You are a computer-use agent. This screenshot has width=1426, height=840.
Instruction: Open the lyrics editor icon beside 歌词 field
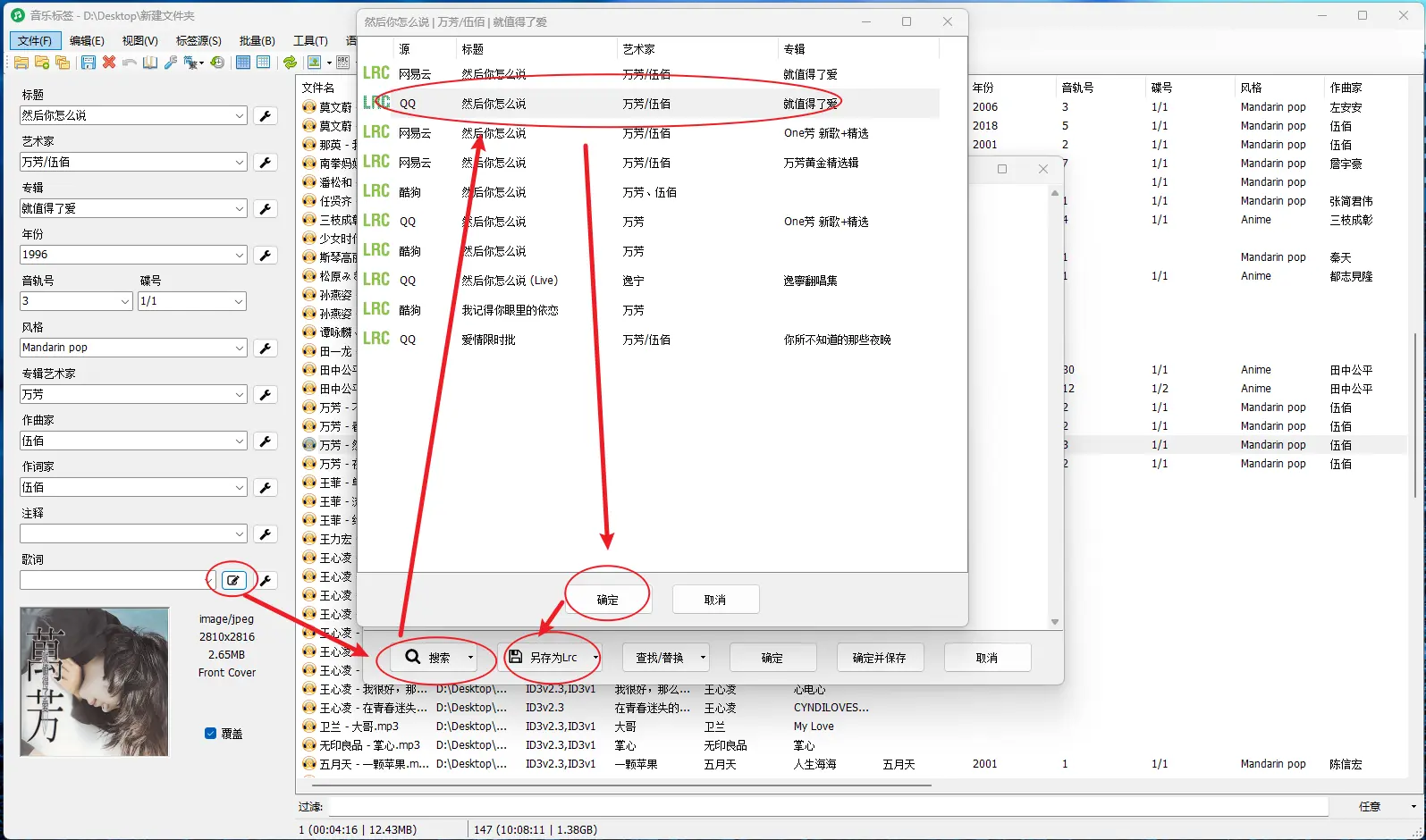233,580
